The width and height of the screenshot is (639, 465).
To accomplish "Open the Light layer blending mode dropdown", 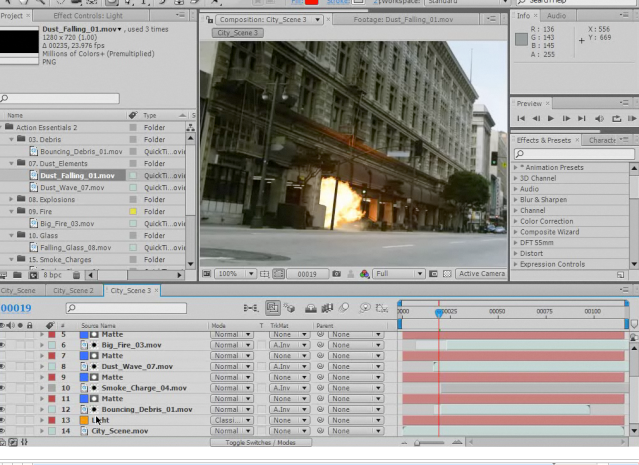I will pos(231,420).
